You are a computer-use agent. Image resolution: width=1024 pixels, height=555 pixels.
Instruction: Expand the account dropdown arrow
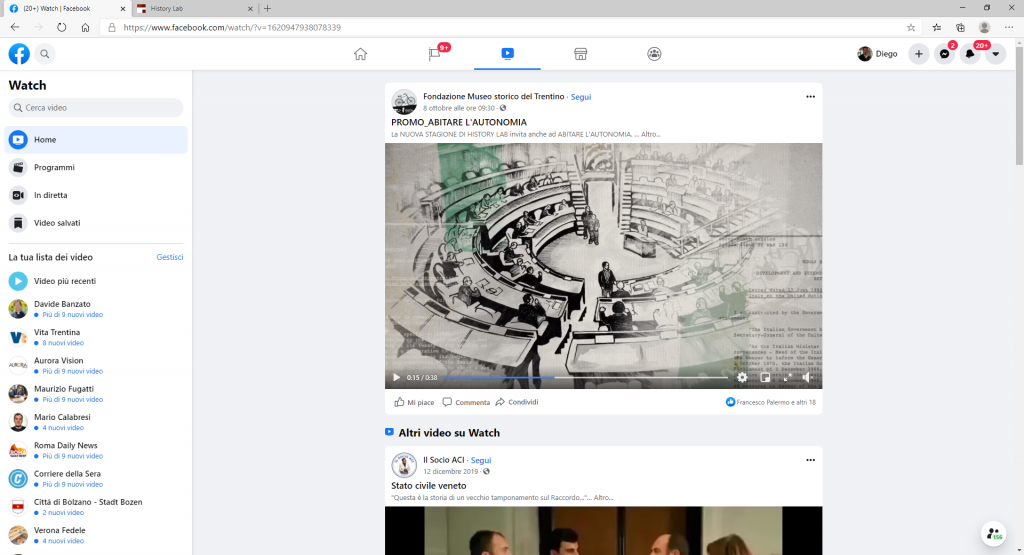995,54
